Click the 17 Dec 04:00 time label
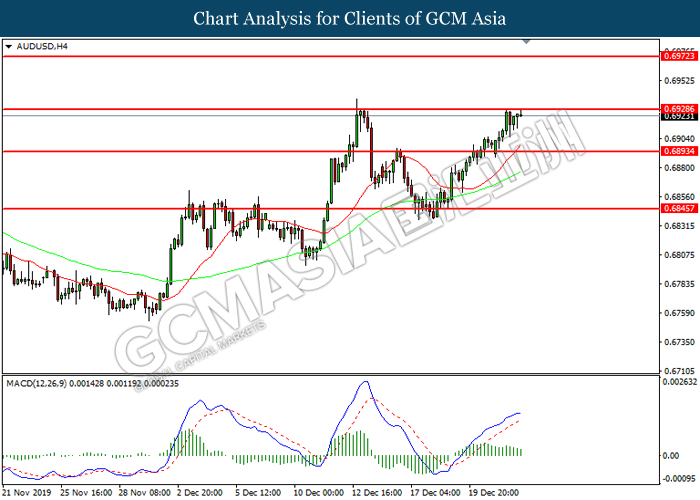The width and height of the screenshot is (700, 500). click(x=436, y=493)
